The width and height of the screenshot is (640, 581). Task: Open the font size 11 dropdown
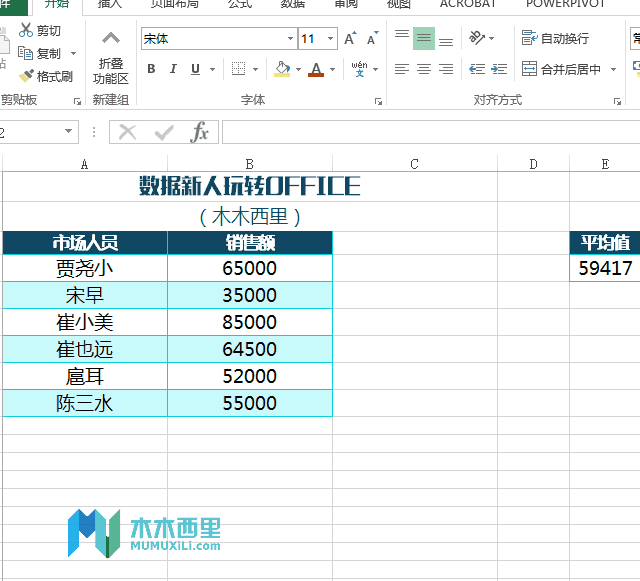point(330,38)
